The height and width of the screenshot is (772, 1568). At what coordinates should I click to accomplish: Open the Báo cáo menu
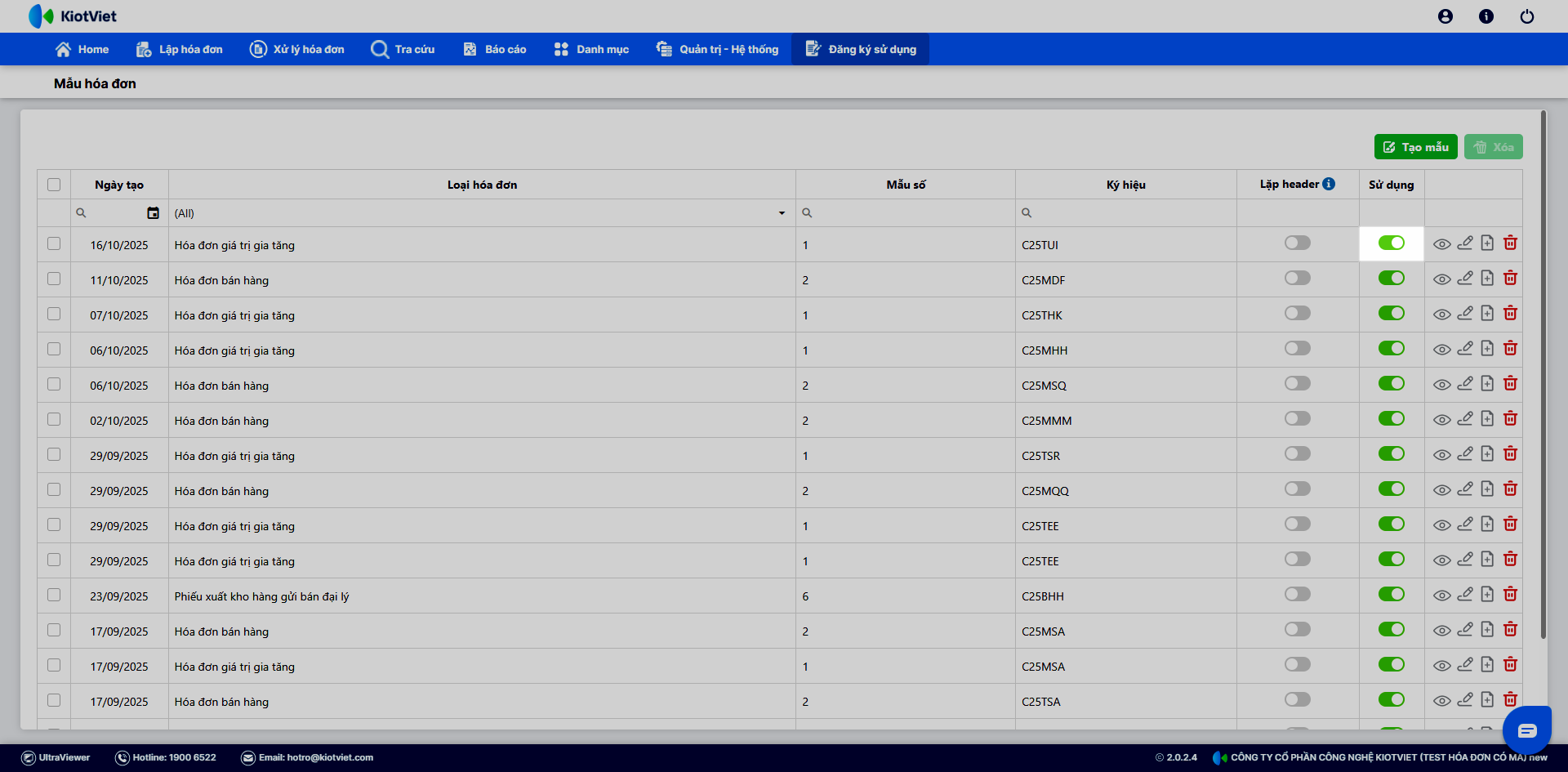tap(494, 49)
